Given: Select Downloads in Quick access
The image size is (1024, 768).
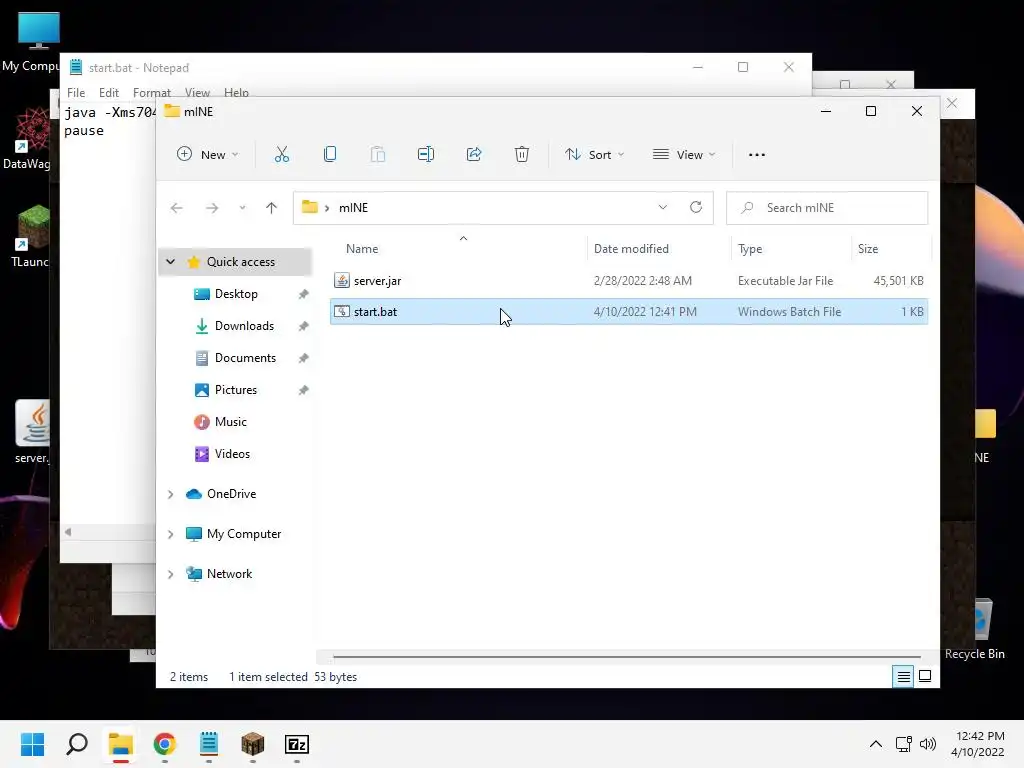Looking at the screenshot, I should point(244,326).
